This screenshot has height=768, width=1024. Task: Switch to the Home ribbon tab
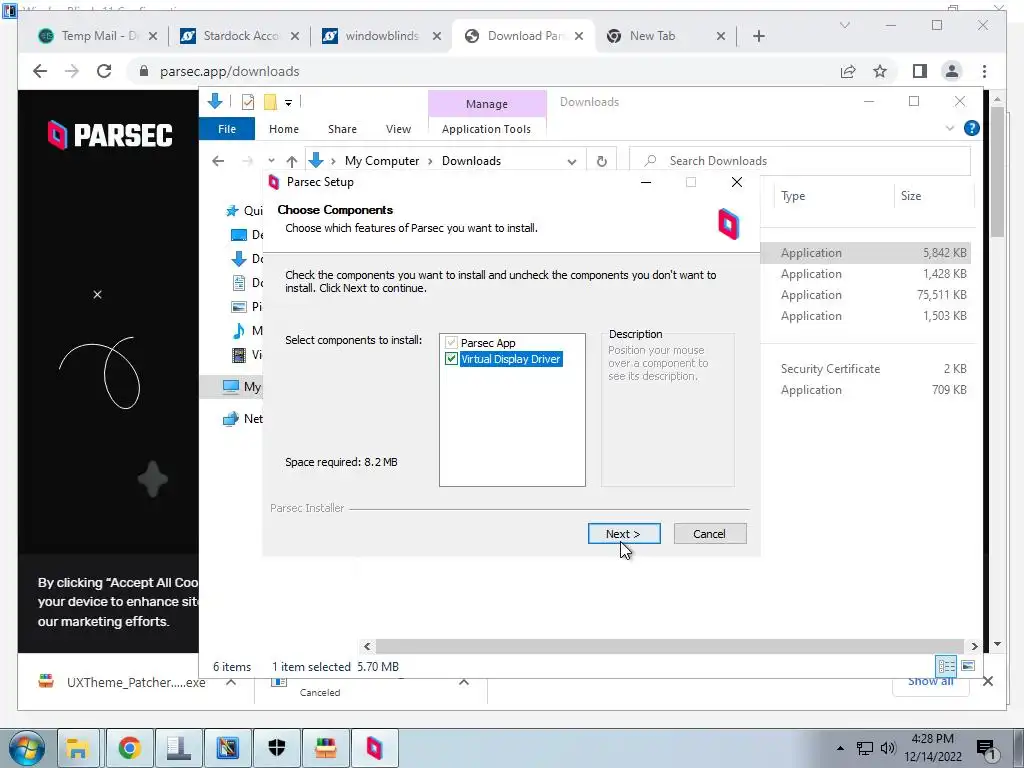(283, 129)
